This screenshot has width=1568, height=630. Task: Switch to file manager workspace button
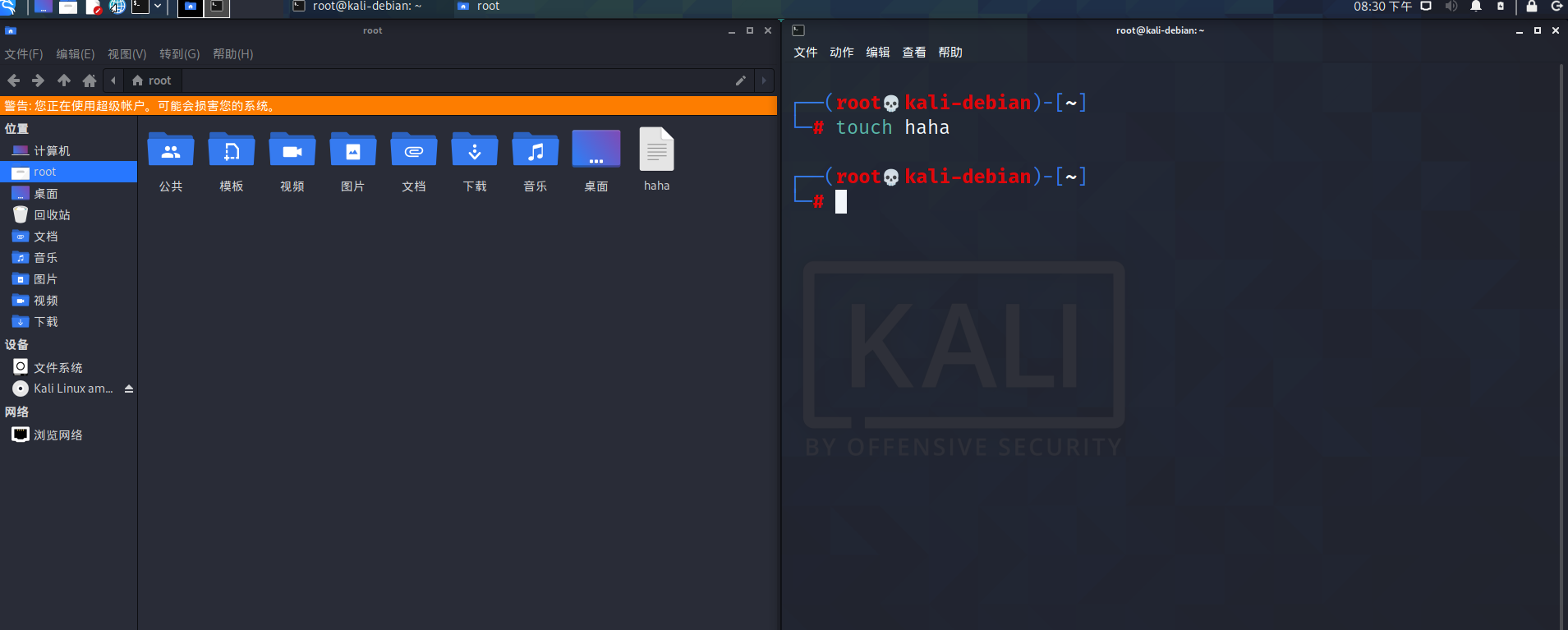[190, 7]
